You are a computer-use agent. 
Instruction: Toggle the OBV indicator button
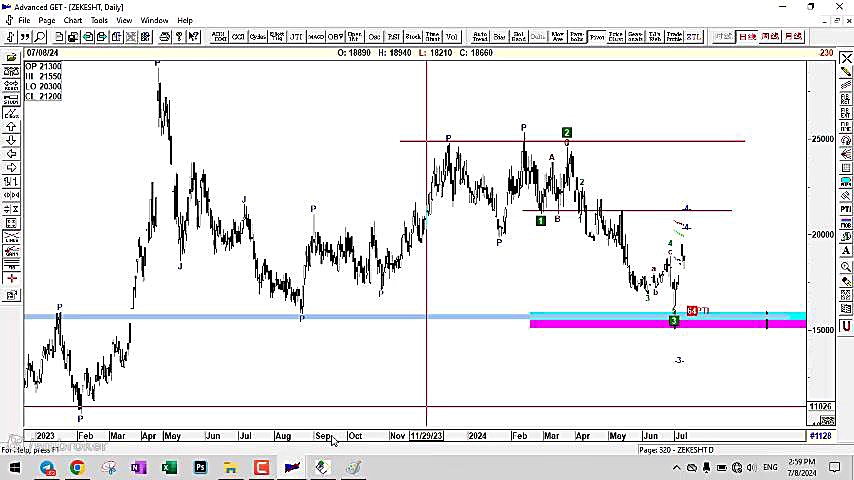click(335, 37)
